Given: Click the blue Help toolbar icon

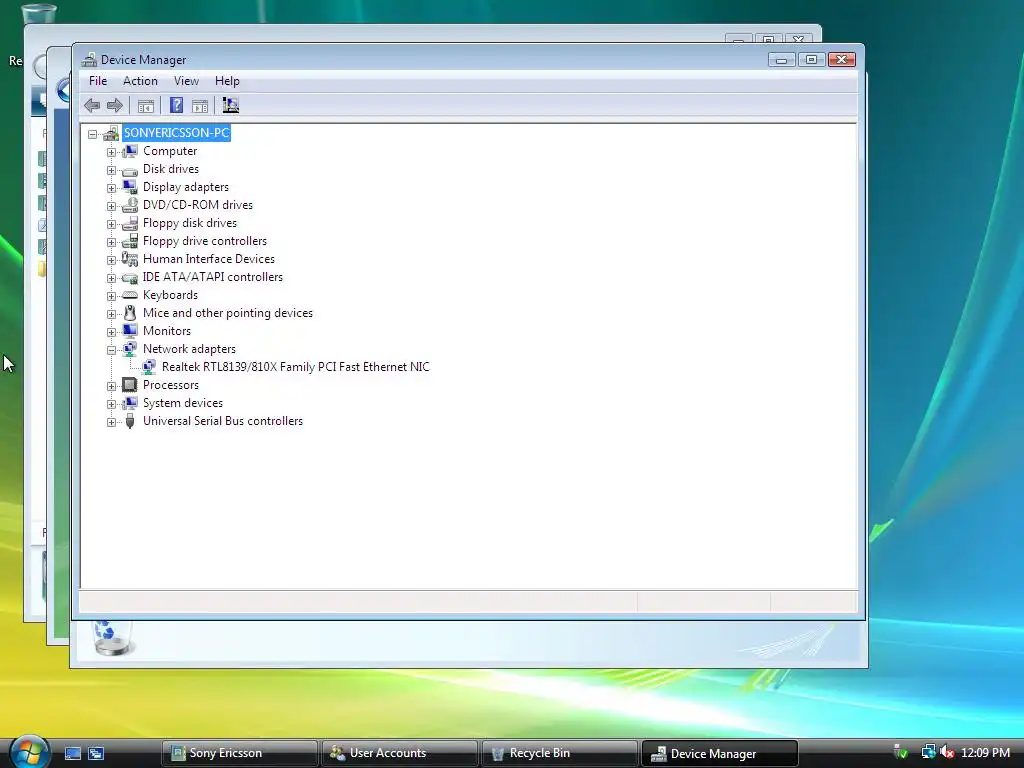Looking at the screenshot, I should pyautogui.click(x=176, y=105).
